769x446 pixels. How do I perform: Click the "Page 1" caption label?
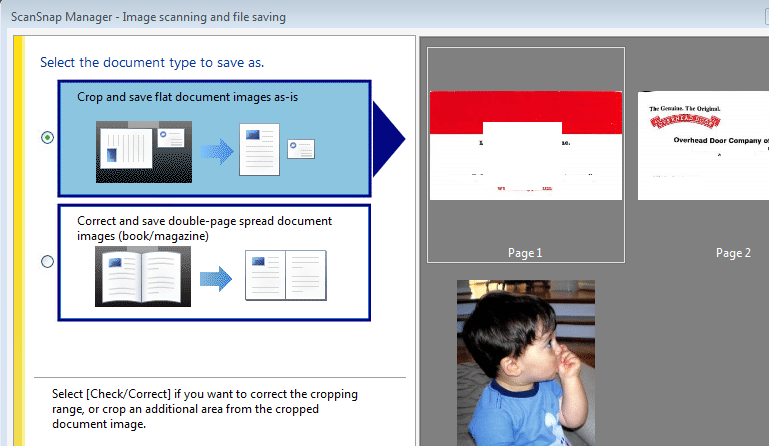coord(525,253)
